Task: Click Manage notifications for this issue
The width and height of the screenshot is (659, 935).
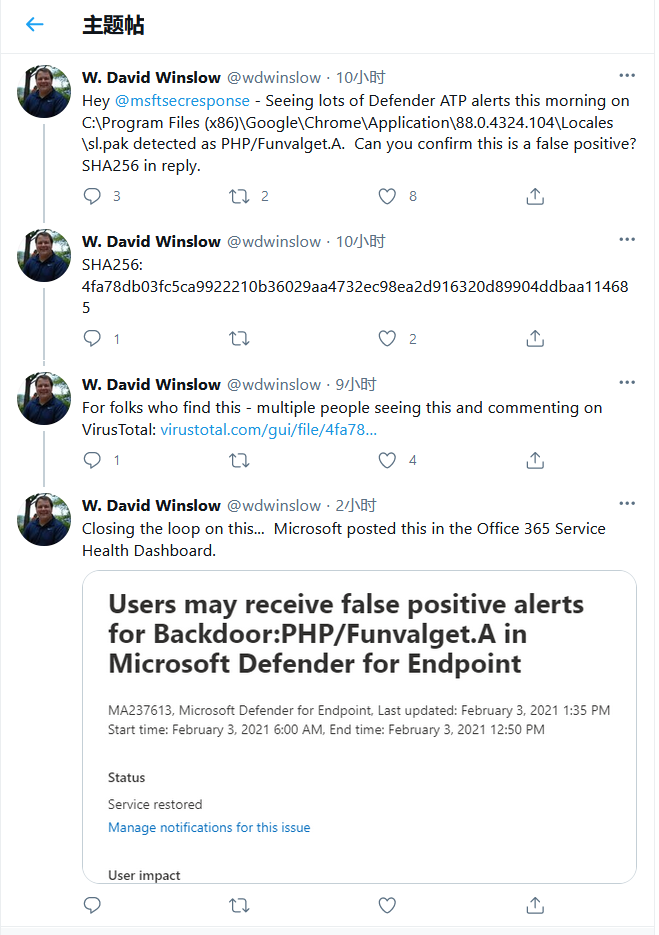Action: (209, 827)
